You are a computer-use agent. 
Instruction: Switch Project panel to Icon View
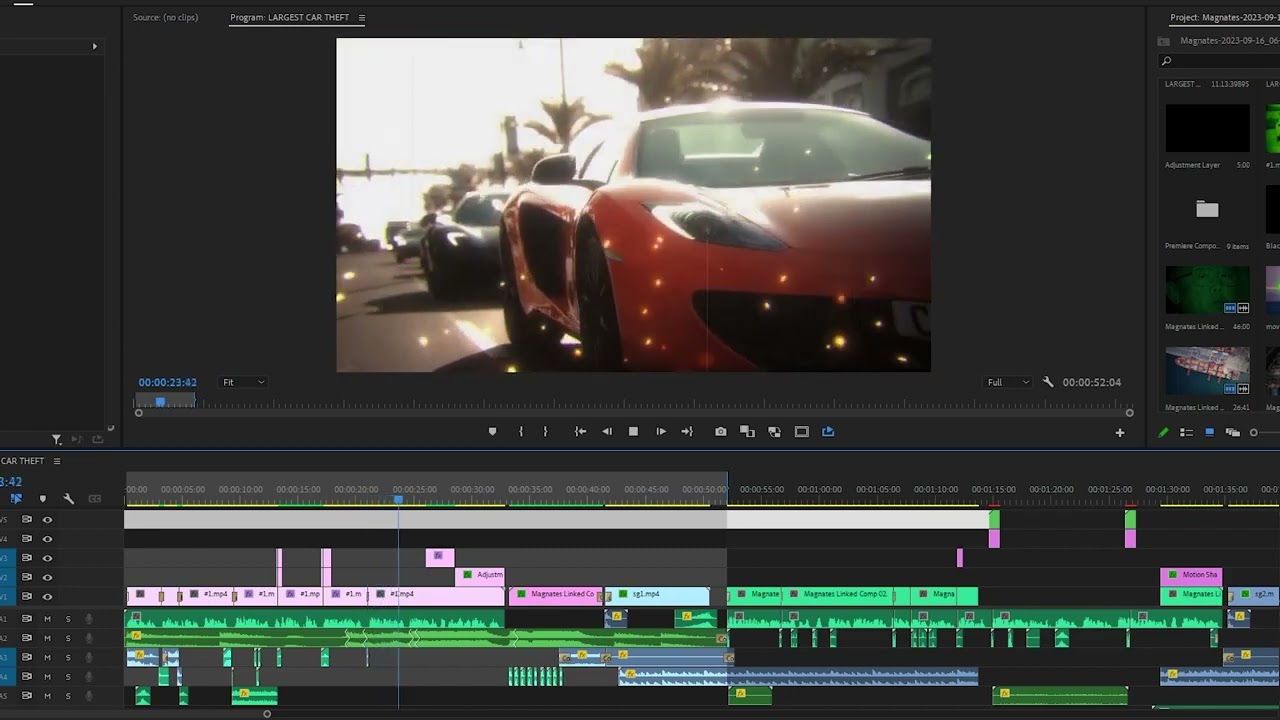[x=1209, y=433]
